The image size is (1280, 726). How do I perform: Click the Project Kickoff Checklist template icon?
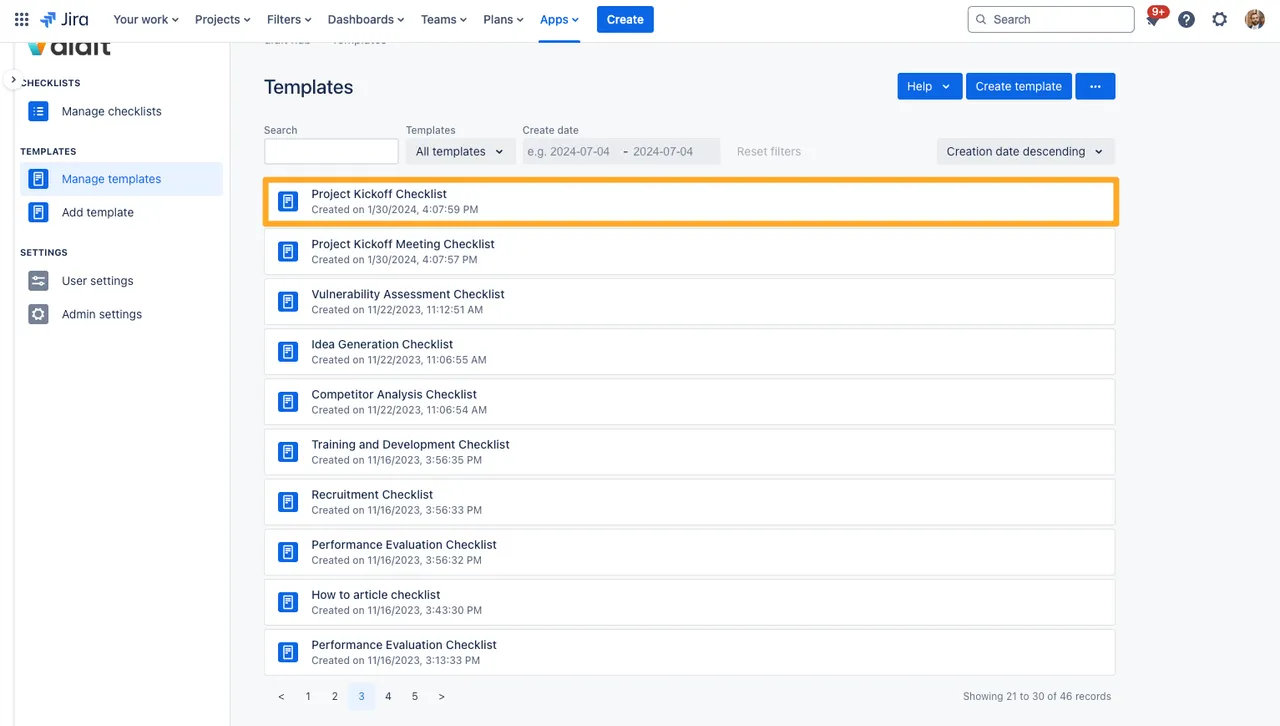point(288,202)
